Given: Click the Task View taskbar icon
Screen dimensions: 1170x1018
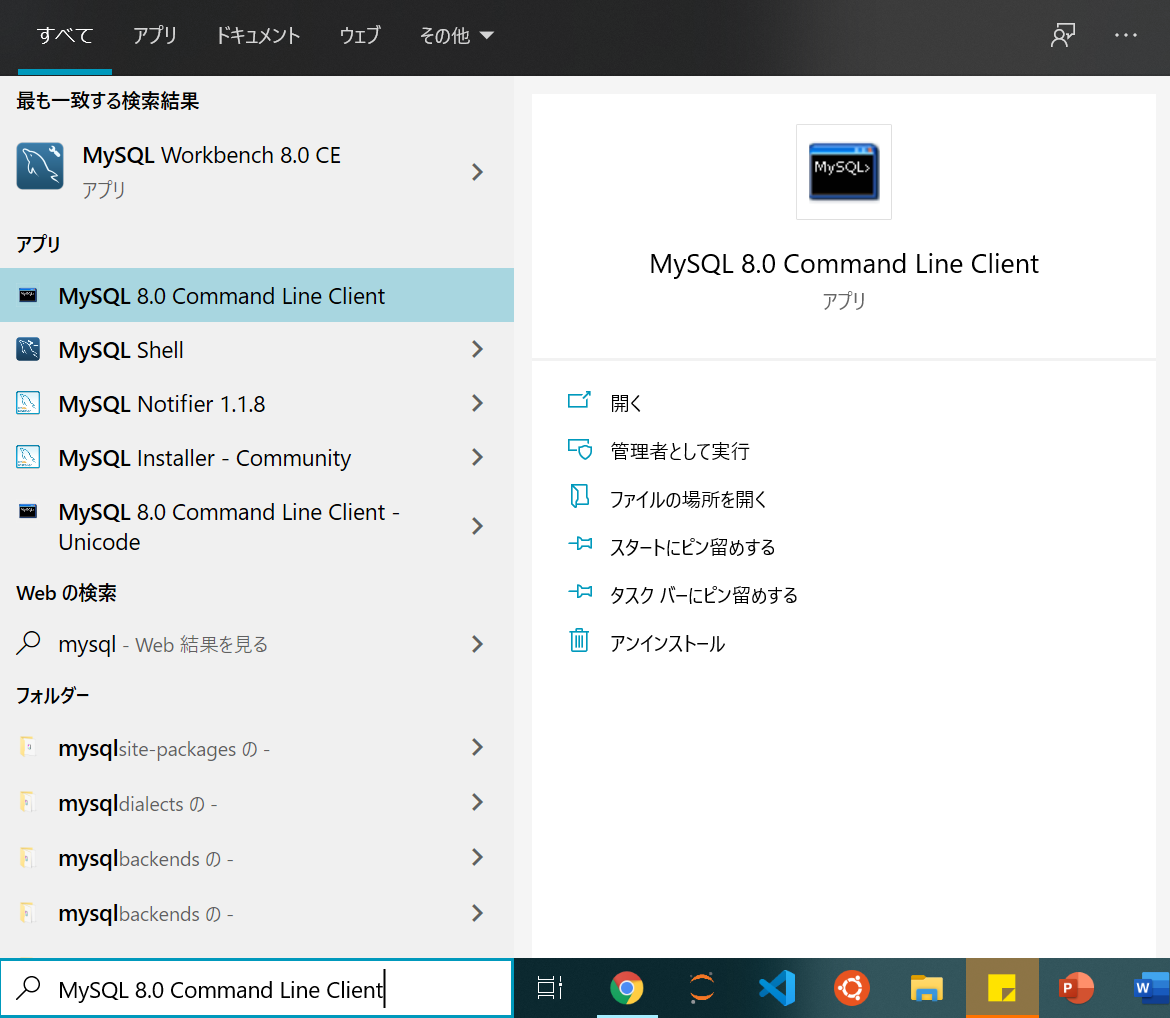Looking at the screenshot, I should (550, 988).
